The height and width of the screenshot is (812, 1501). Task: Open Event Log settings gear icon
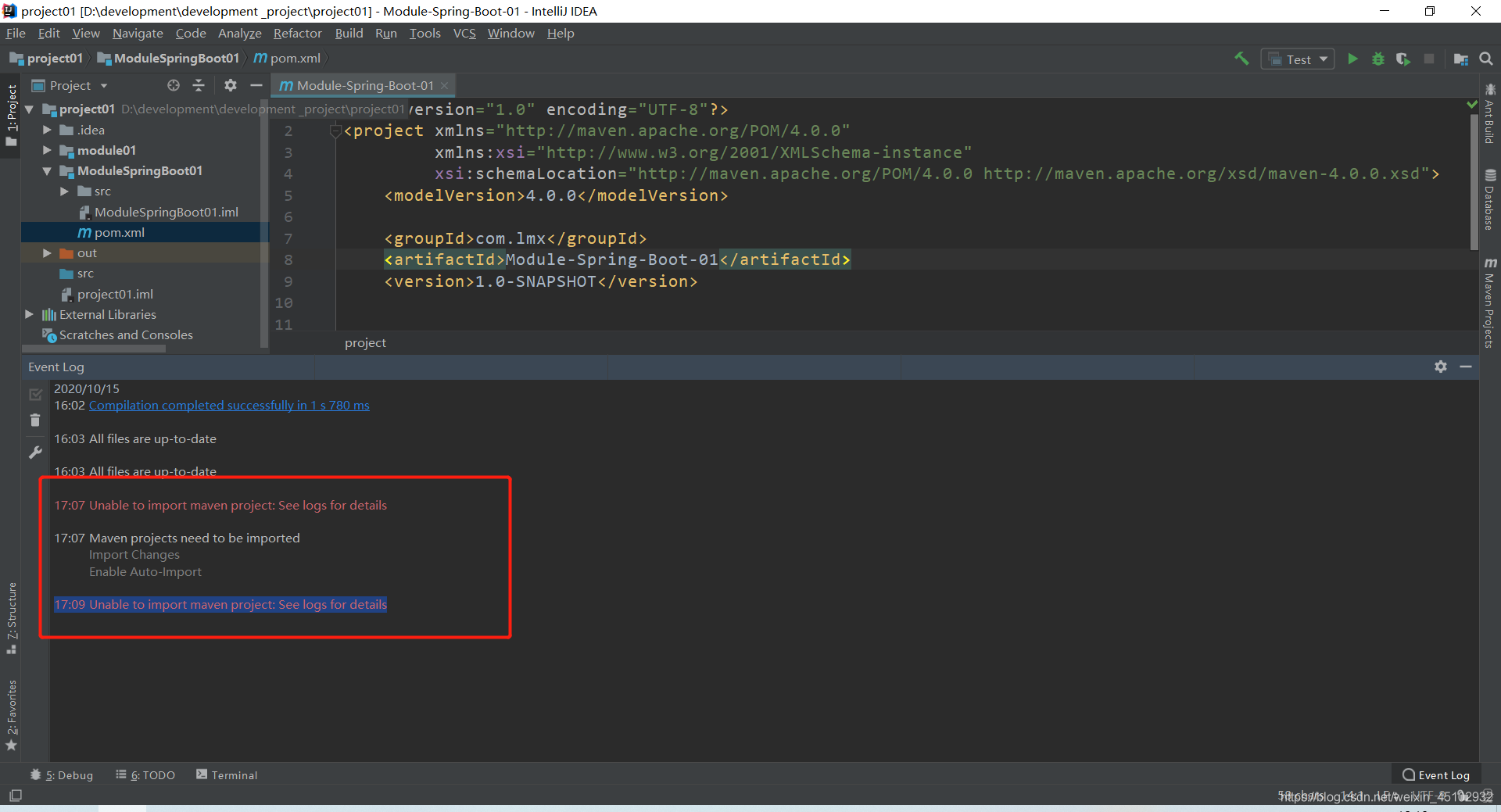pyautogui.click(x=1441, y=367)
